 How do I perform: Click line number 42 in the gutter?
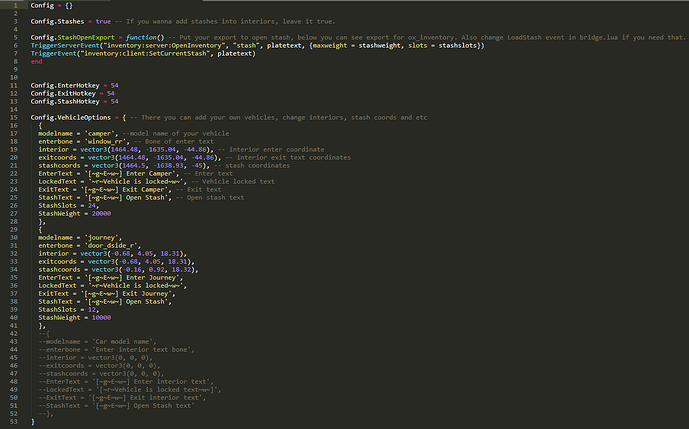(14, 333)
